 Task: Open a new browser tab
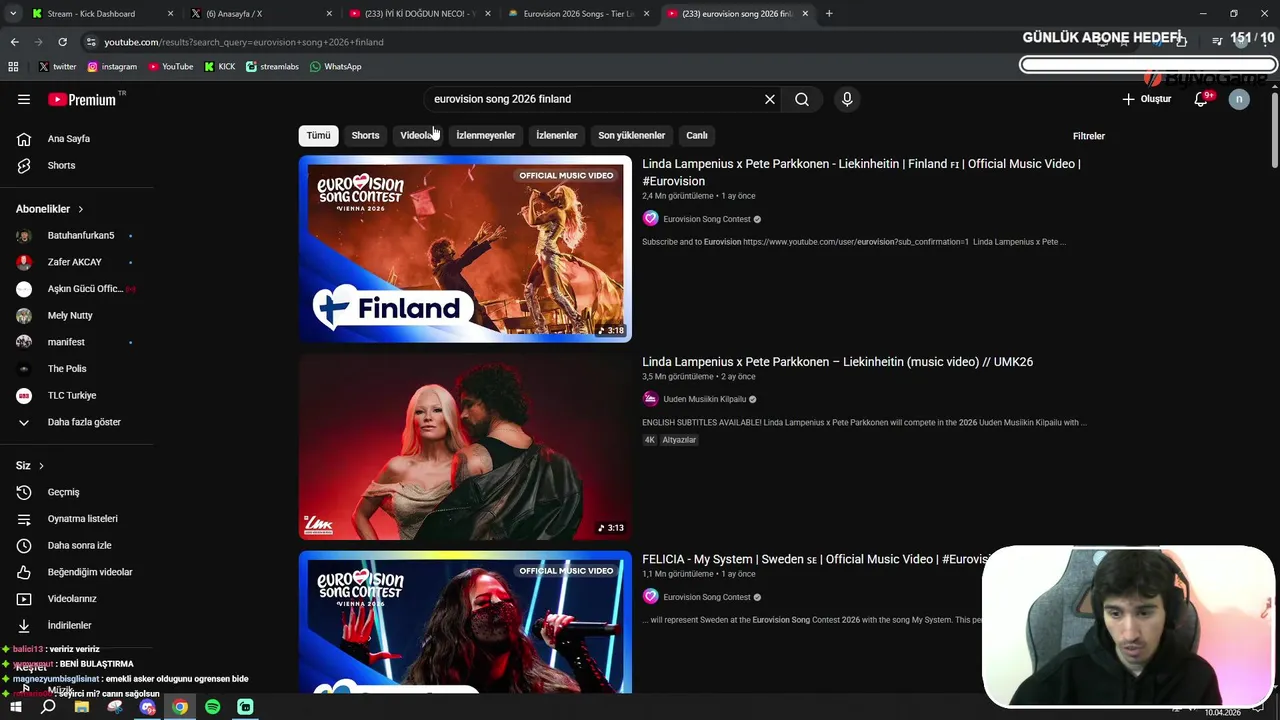(829, 14)
